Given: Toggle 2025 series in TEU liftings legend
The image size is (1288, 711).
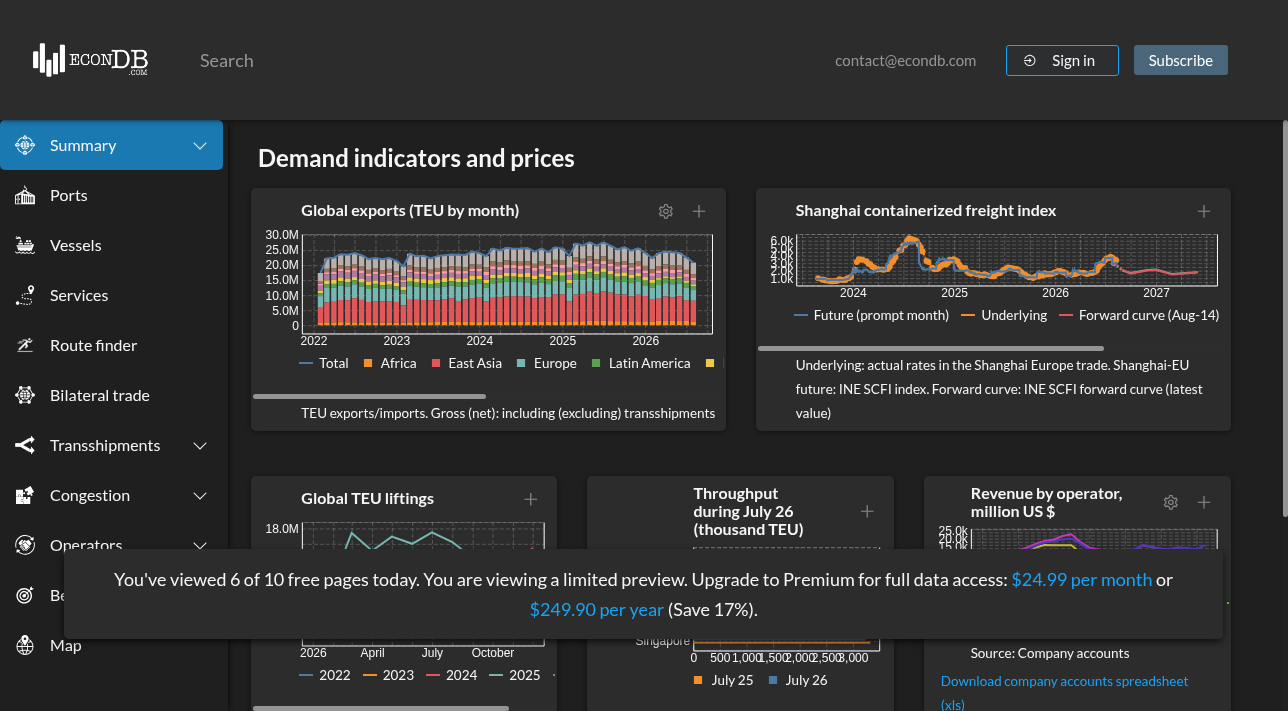Looking at the screenshot, I should pos(515,675).
